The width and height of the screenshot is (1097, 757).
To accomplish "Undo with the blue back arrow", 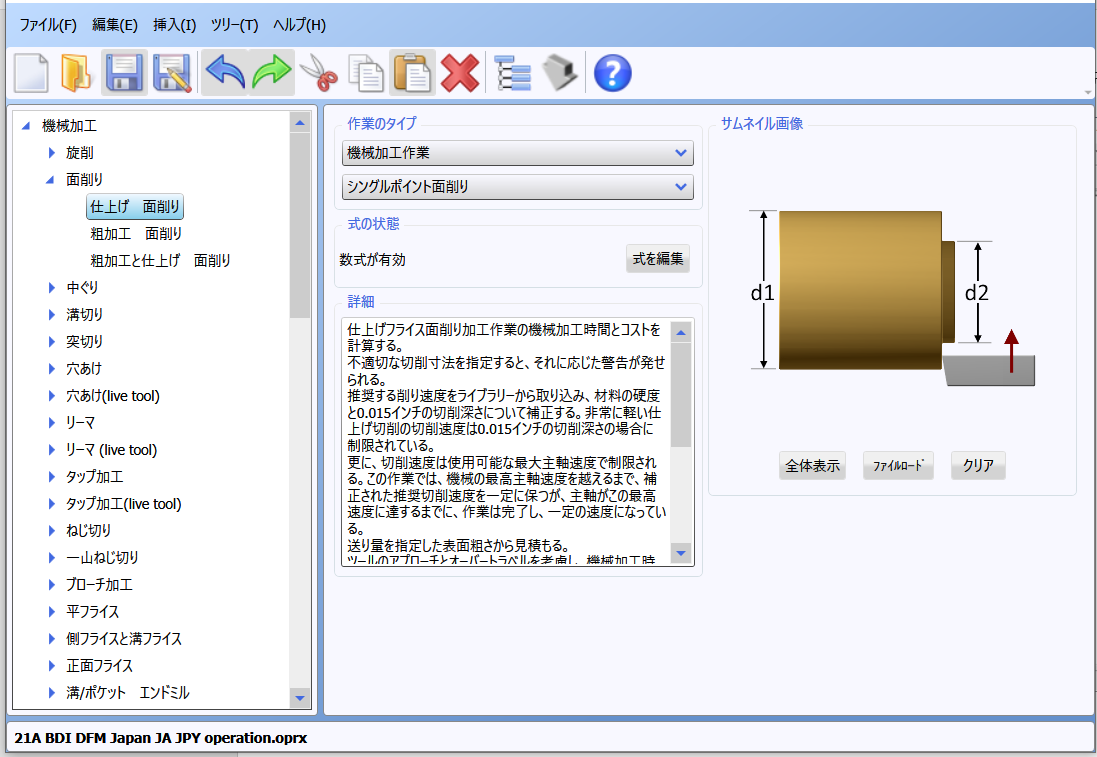I will pos(225,73).
